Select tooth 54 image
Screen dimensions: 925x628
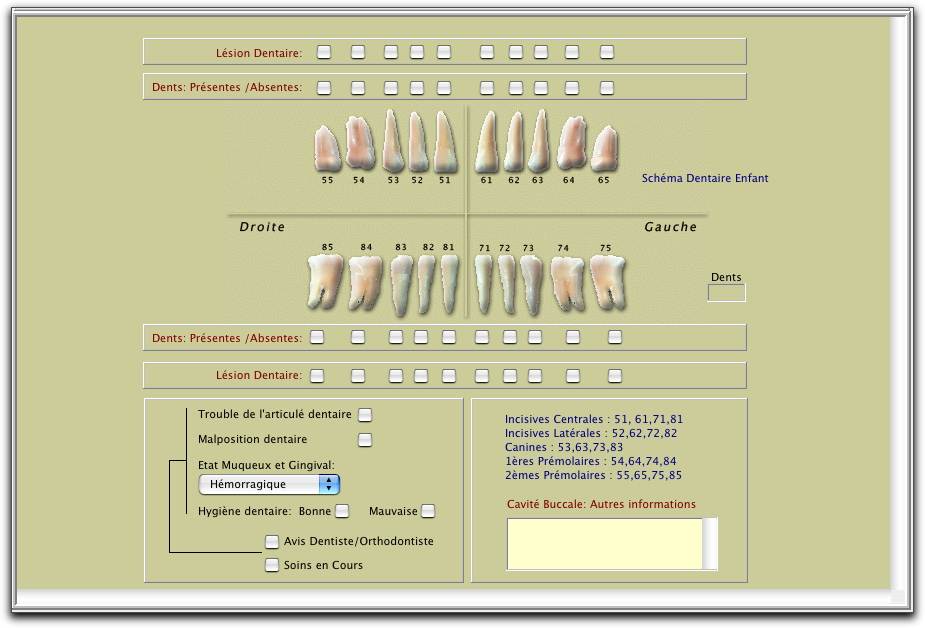pos(360,143)
